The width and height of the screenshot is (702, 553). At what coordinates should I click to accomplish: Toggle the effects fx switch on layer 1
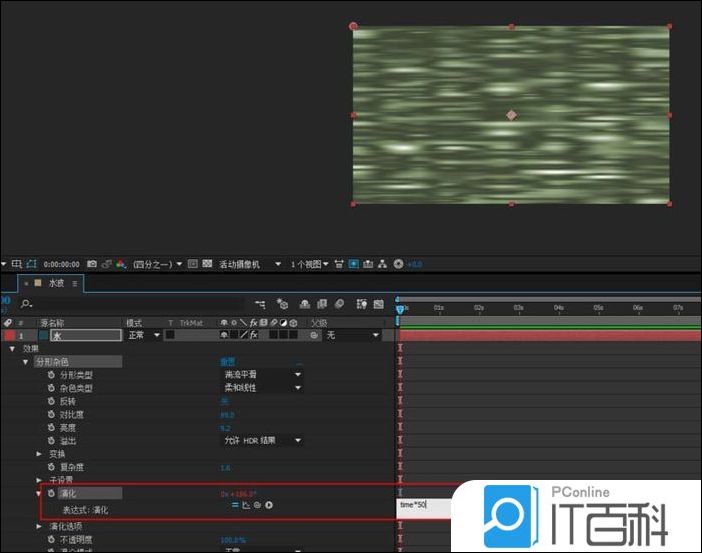click(254, 335)
